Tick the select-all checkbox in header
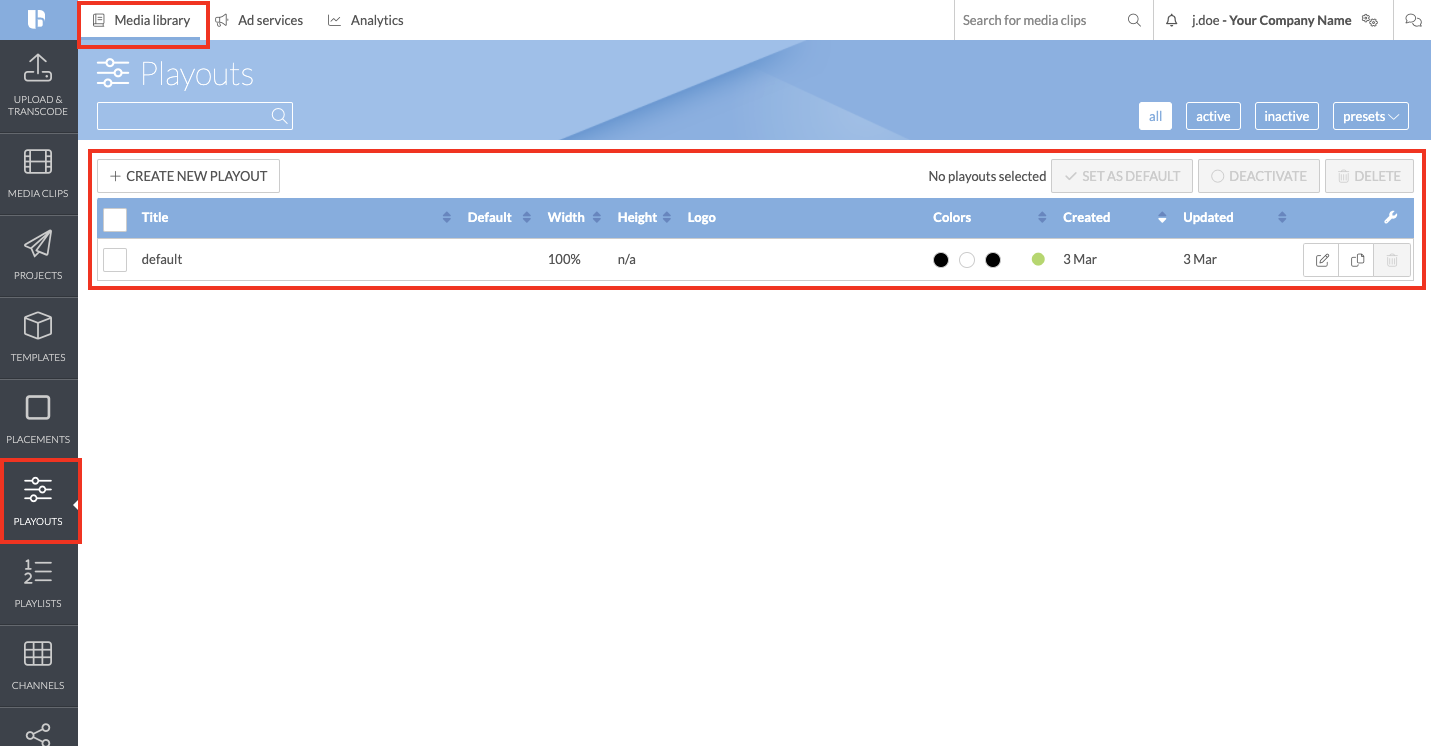 115,219
